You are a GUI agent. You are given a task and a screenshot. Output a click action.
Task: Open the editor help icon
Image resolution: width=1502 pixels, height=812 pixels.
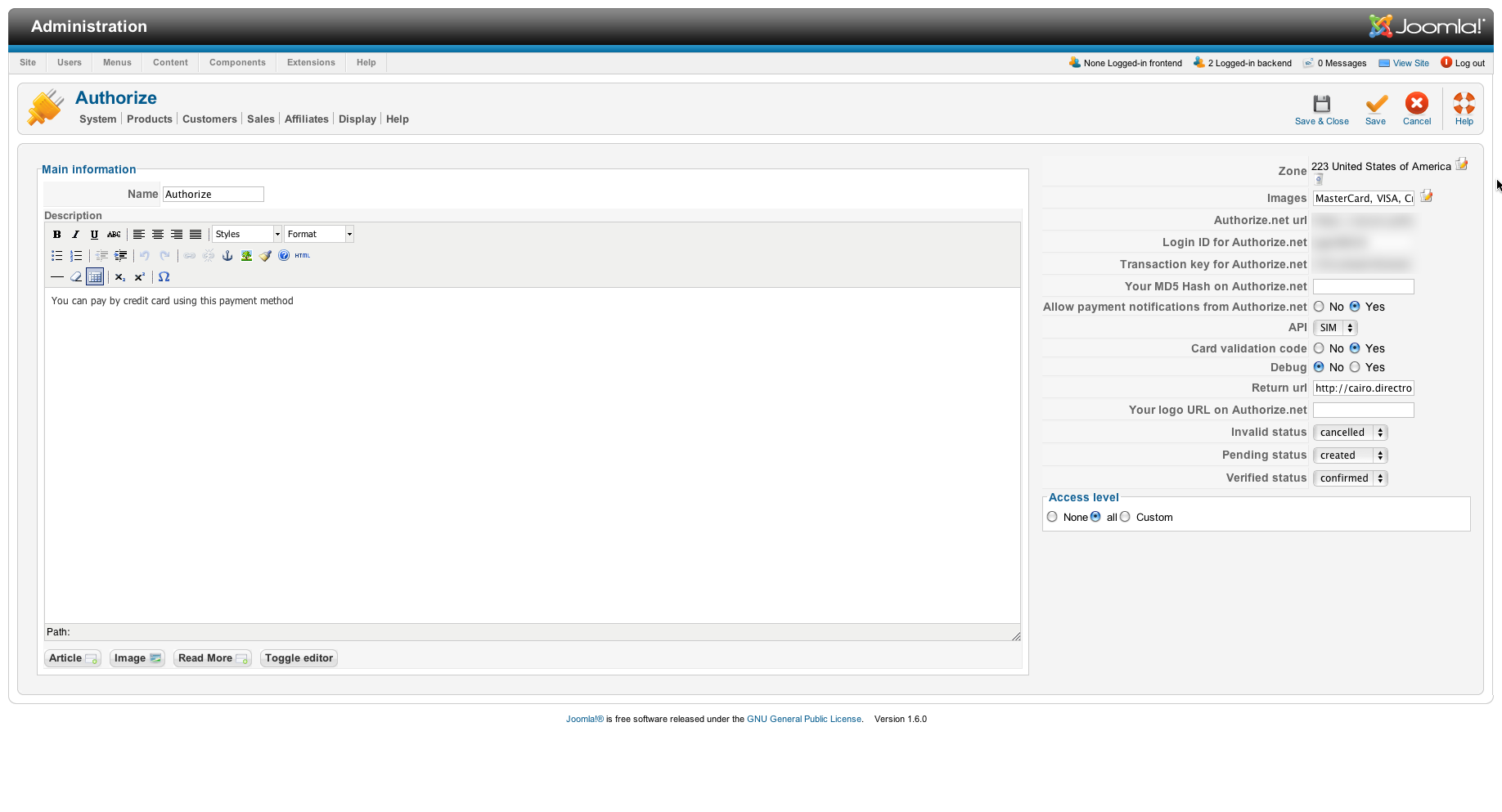[x=284, y=256]
